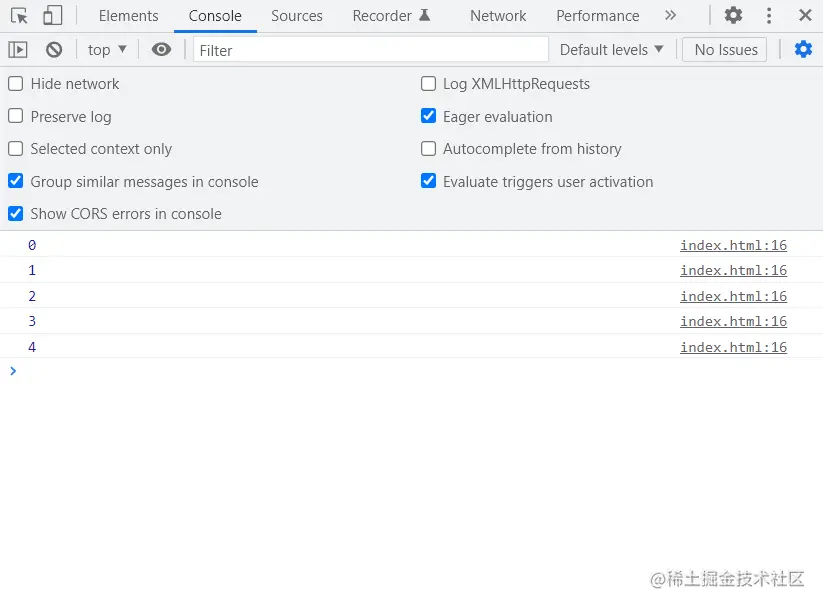Select logged value 2

click(32, 296)
